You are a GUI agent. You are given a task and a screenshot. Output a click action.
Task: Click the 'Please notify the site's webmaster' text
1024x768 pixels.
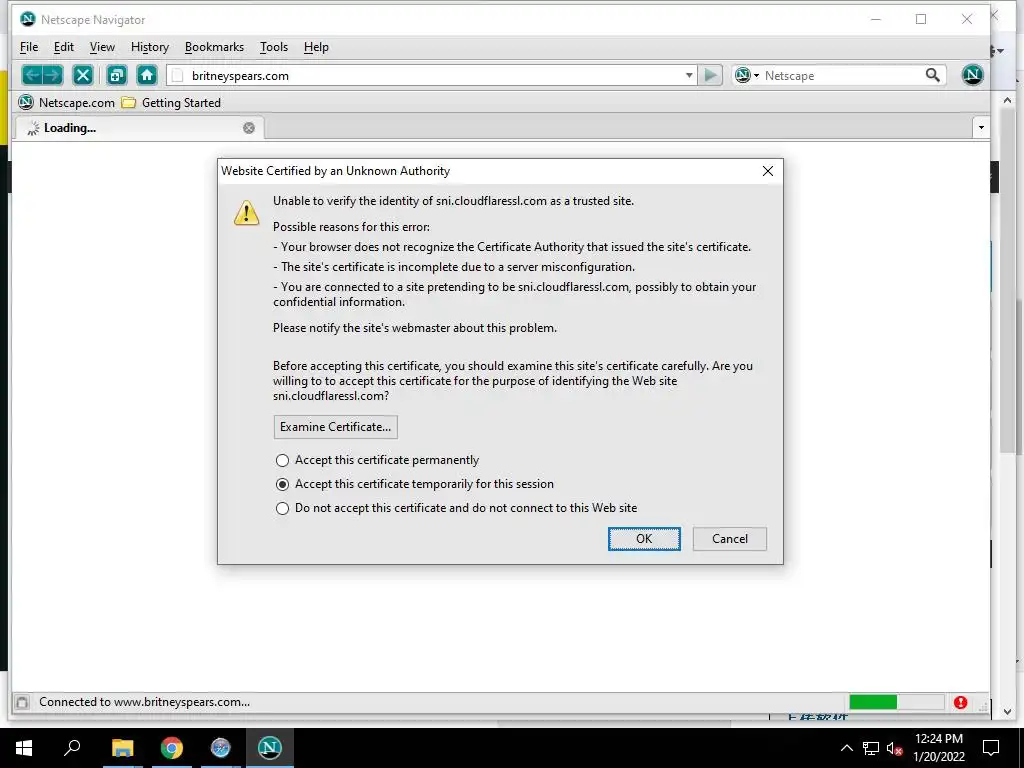click(x=415, y=328)
